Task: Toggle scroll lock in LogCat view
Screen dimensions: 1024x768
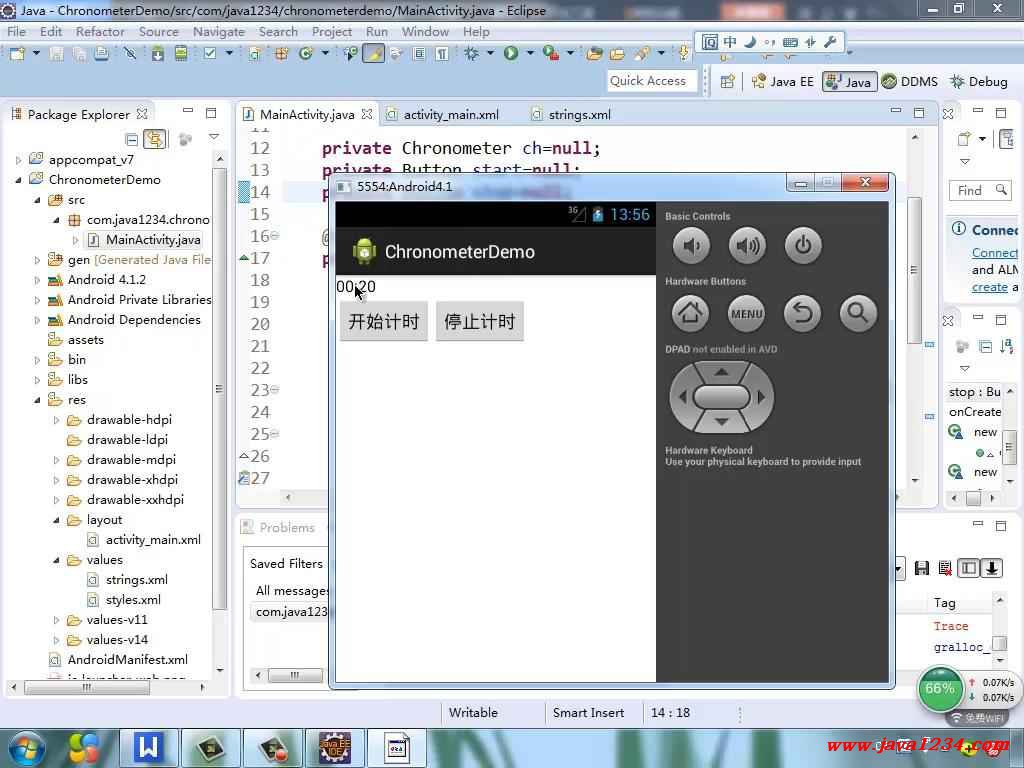Action: tap(992, 568)
